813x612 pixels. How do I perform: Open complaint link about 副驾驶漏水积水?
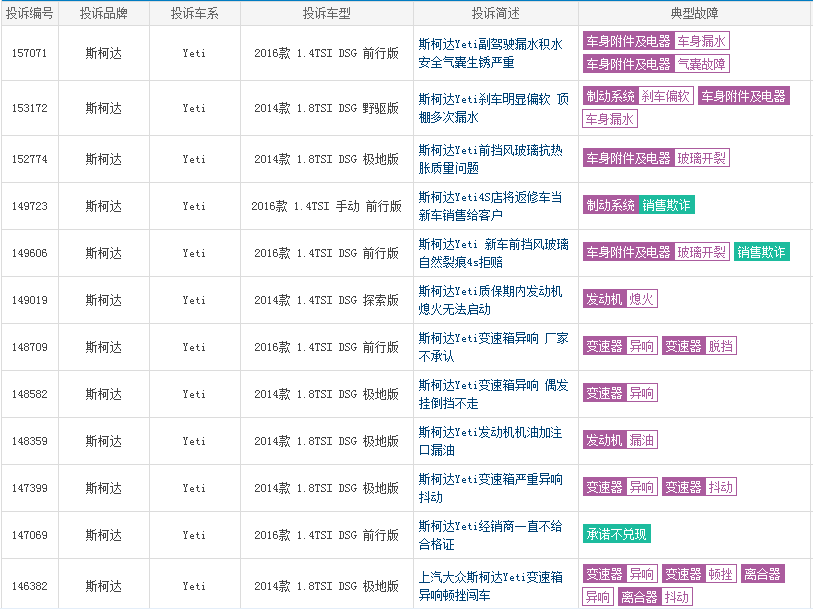490,53
